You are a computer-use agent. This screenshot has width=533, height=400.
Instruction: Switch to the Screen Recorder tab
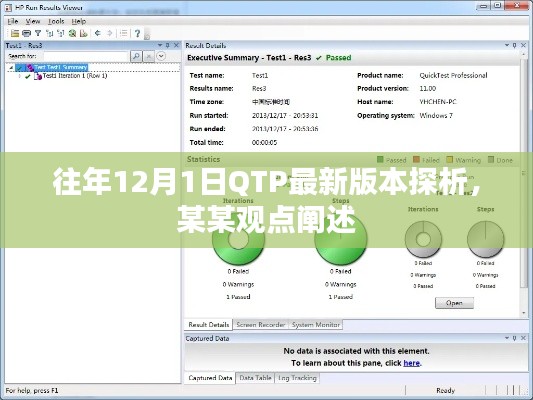(261, 325)
